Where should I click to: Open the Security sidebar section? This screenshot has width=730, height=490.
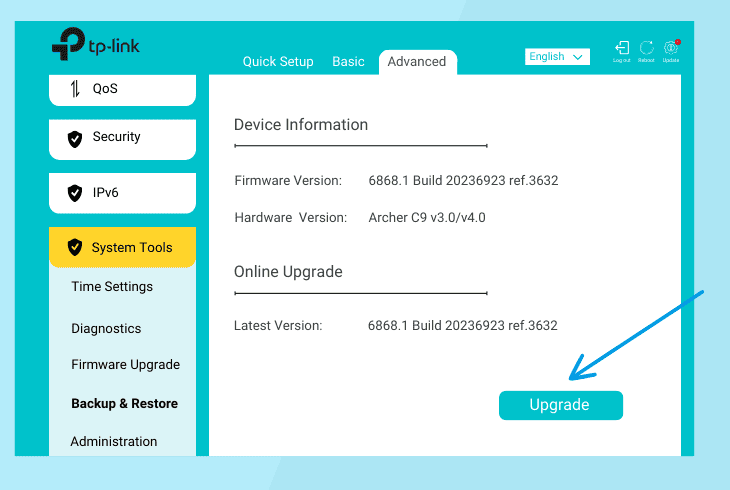click(x=122, y=139)
